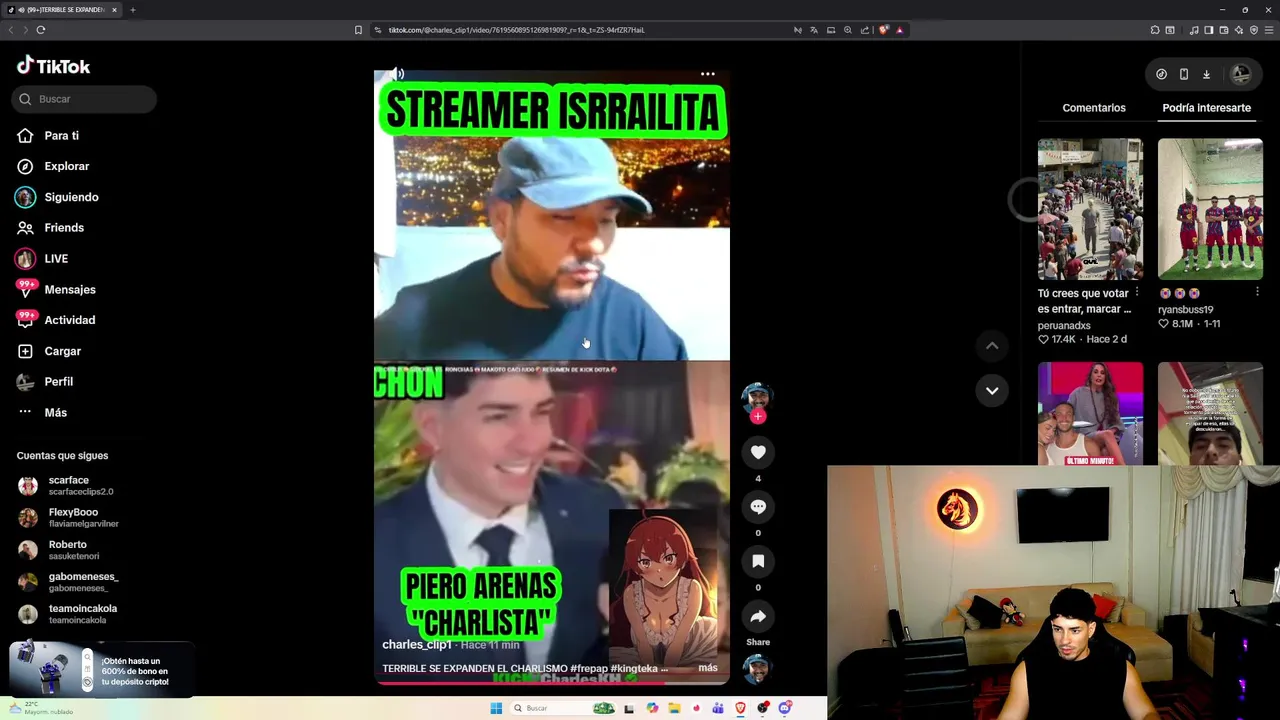Open Perfil in the sidebar
1280x720 pixels.
pos(58,382)
